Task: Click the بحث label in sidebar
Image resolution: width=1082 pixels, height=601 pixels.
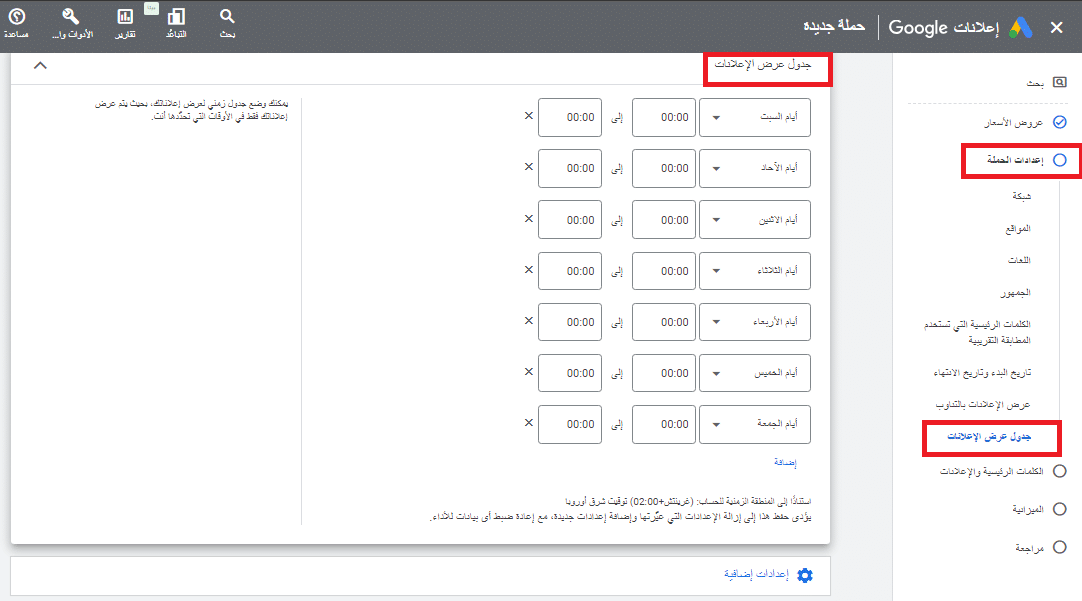Action: [1035, 83]
